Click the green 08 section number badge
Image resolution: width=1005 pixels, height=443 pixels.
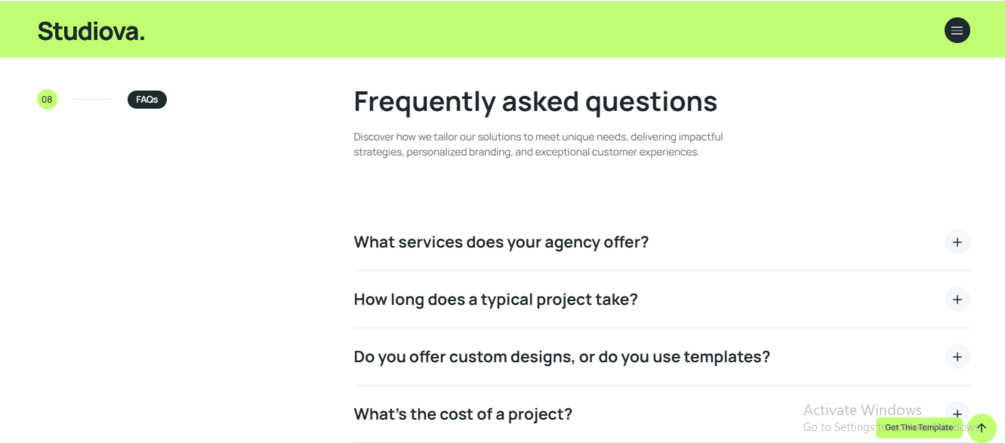47,99
